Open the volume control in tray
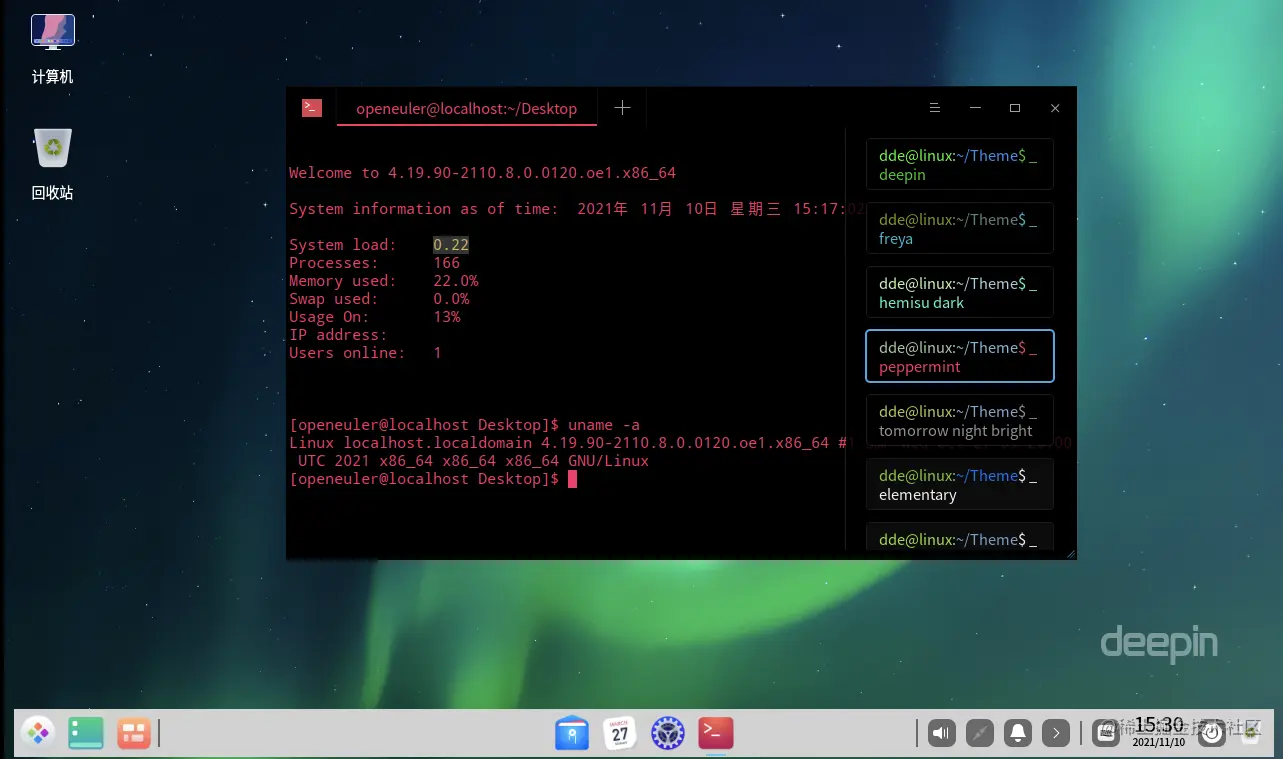The height and width of the screenshot is (759, 1283). point(941,733)
